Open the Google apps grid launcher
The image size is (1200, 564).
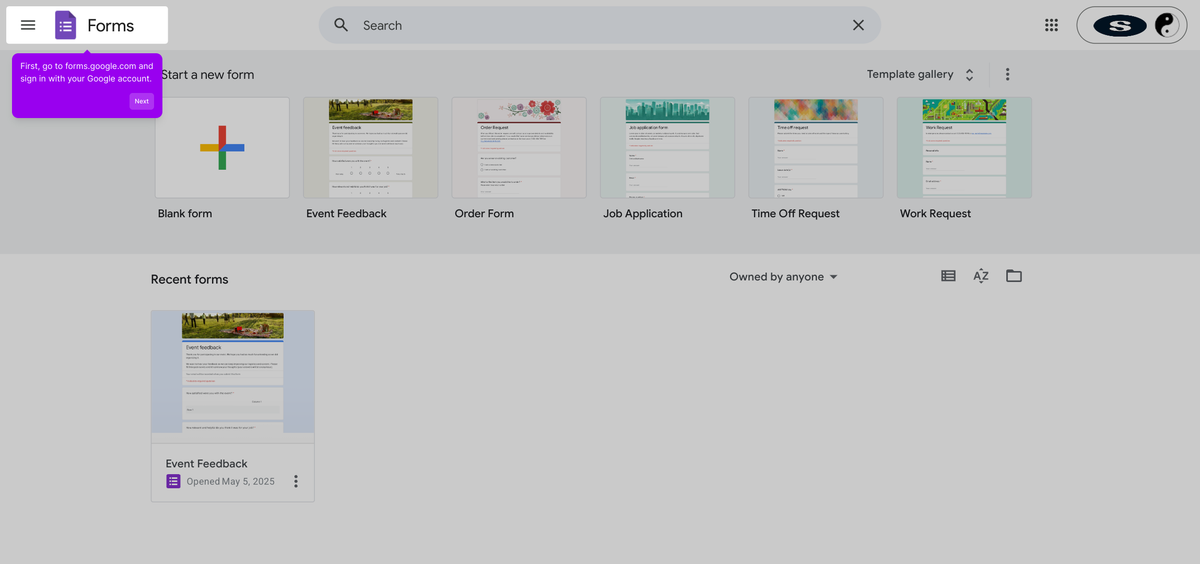tap(1051, 25)
